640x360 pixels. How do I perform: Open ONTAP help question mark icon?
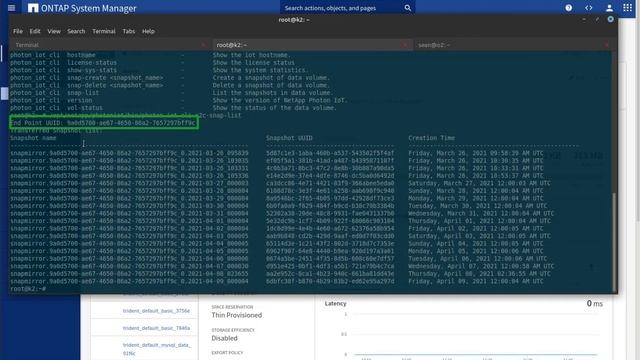click(x=569, y=8)
